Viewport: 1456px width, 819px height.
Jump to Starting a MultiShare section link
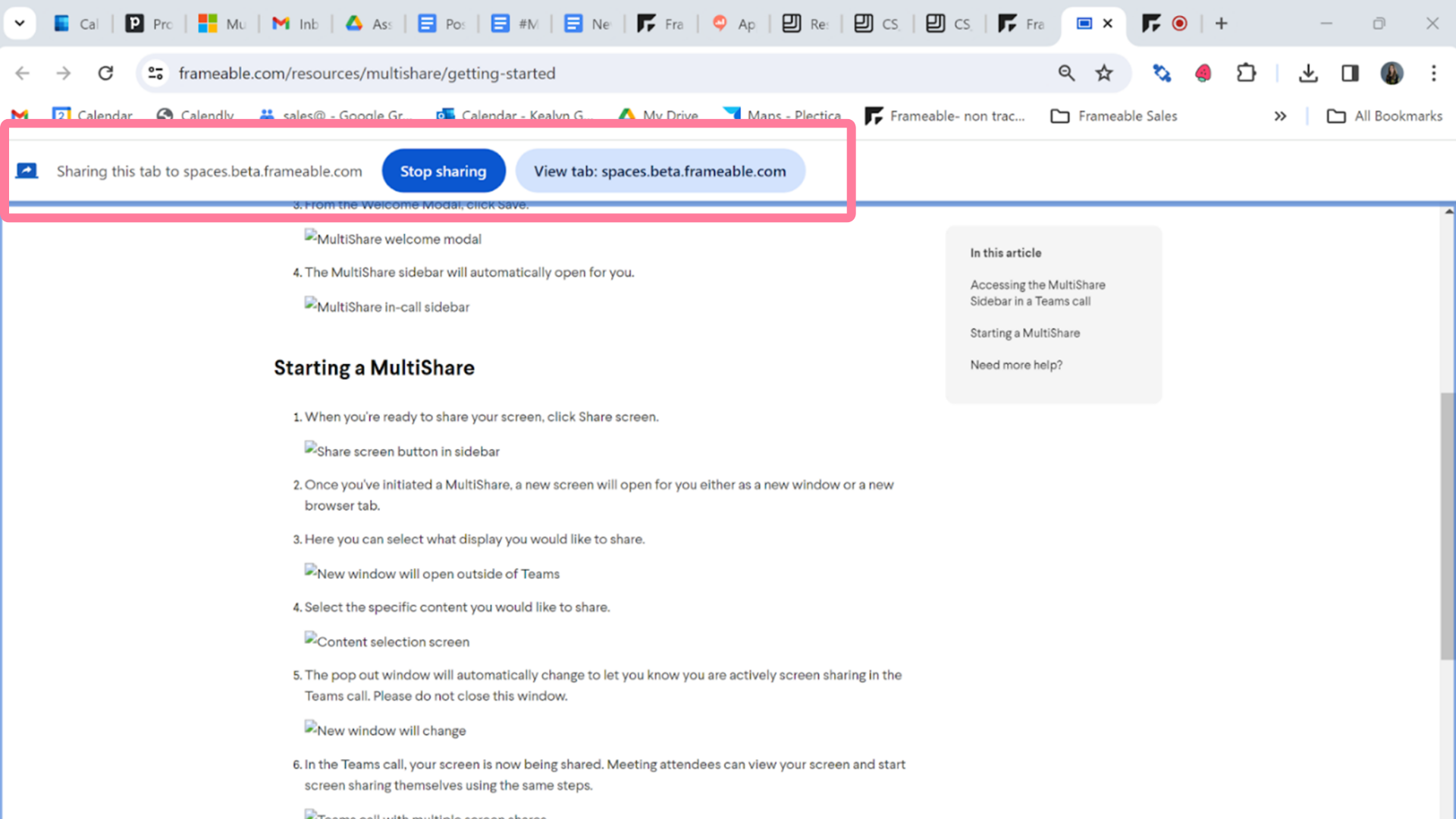point(1025,333)
